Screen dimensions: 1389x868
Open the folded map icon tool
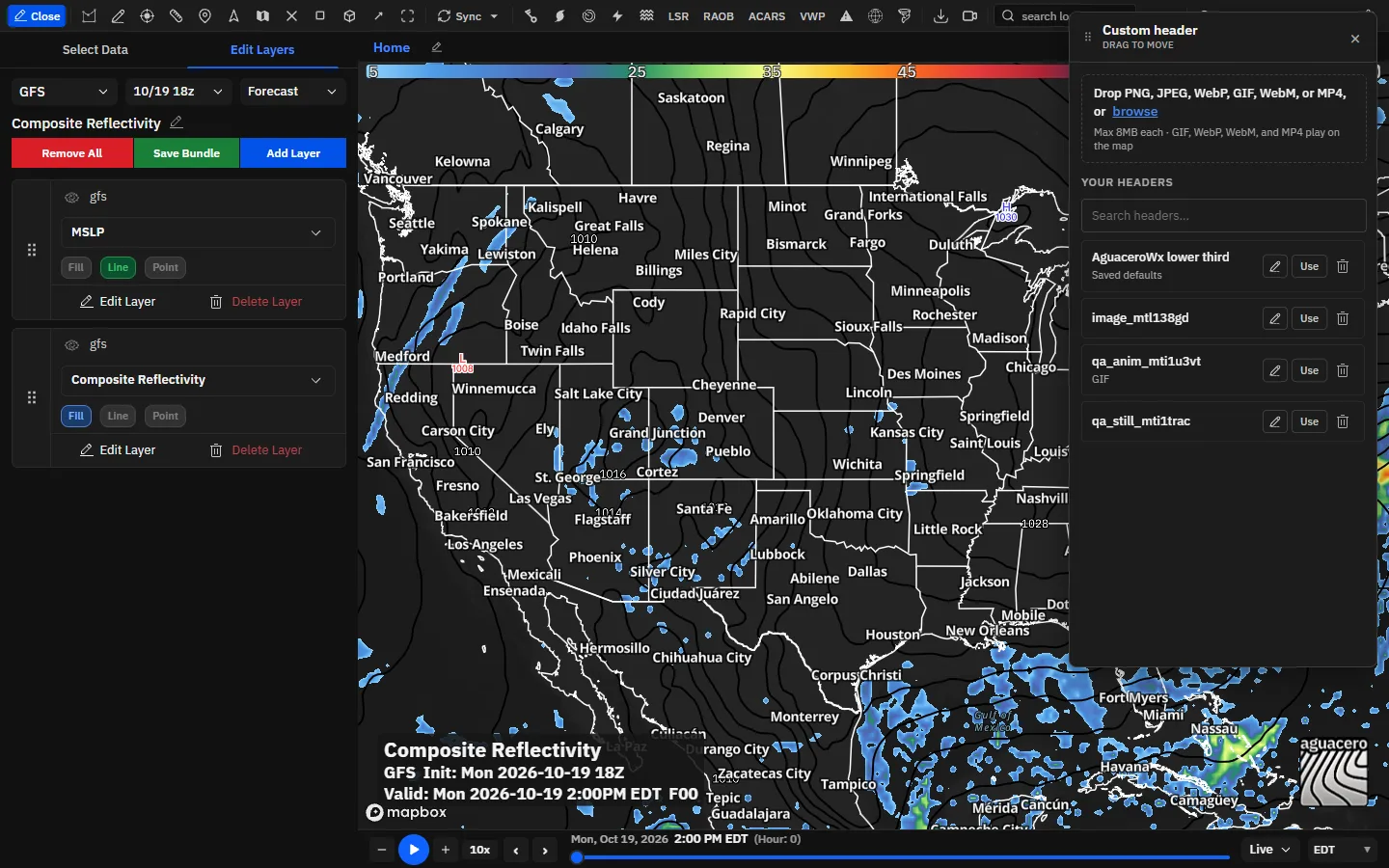point(262,16)
